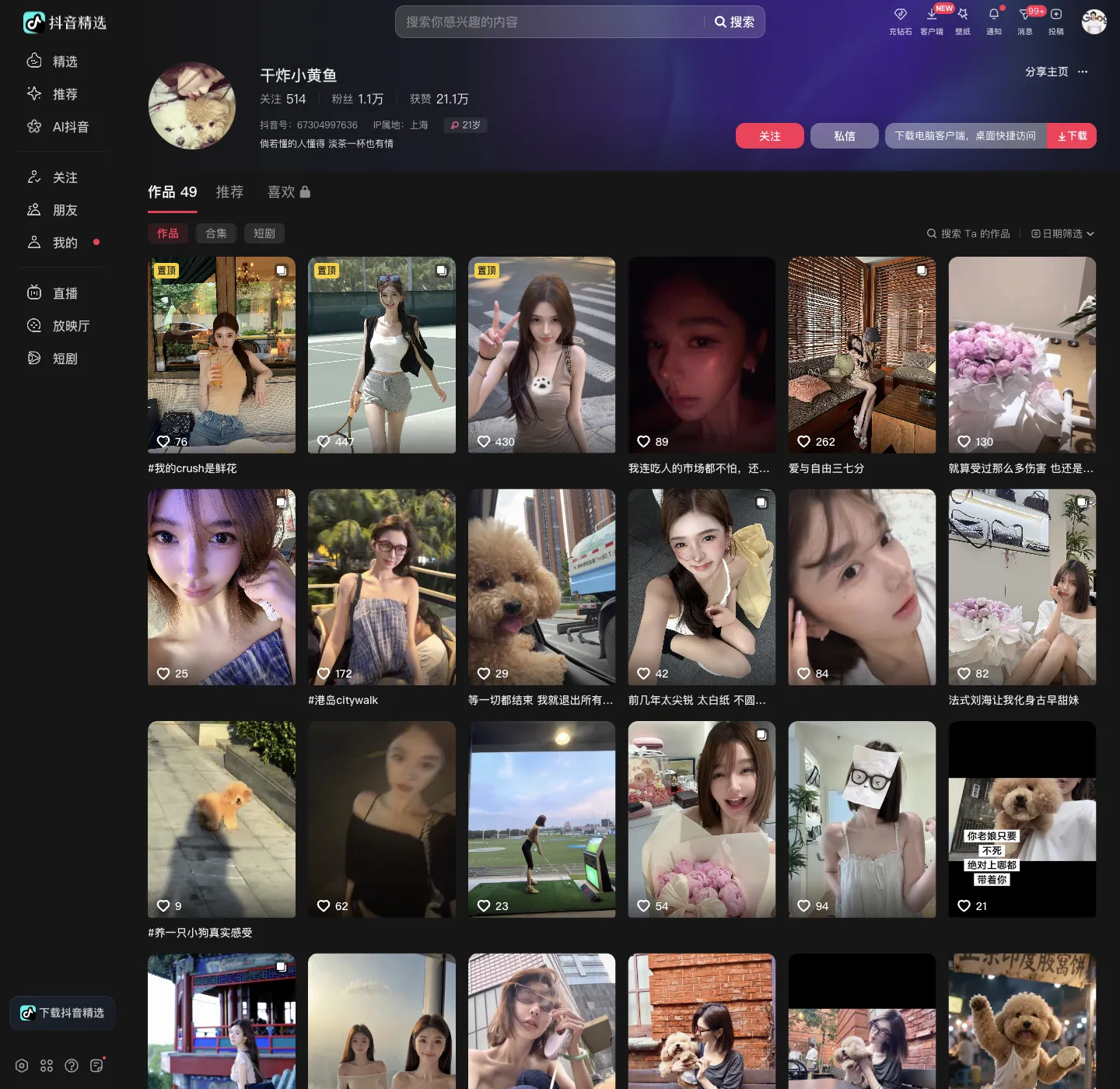Click the 抖音精选 logo
Viewport: 1120px width, 1089px height.
(65, 23)
